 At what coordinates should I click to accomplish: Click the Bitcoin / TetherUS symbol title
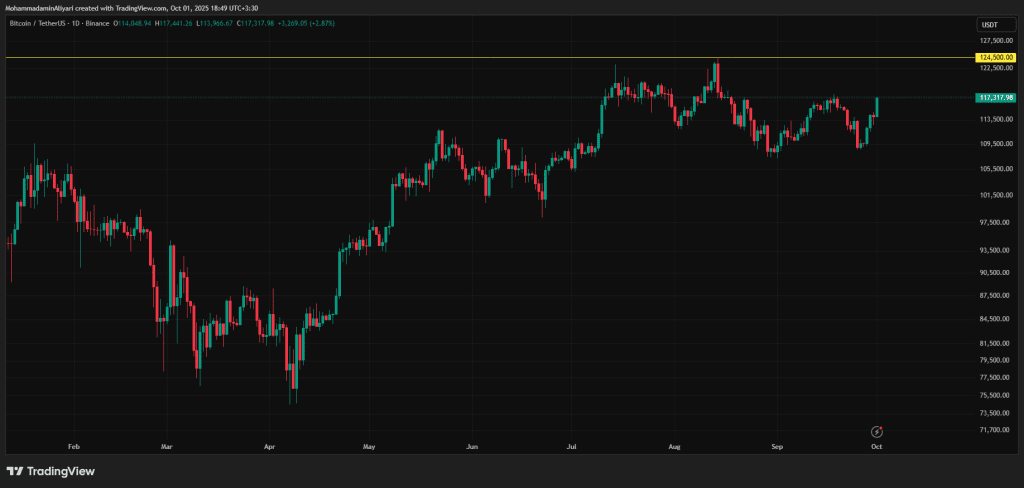coord(46,21)
